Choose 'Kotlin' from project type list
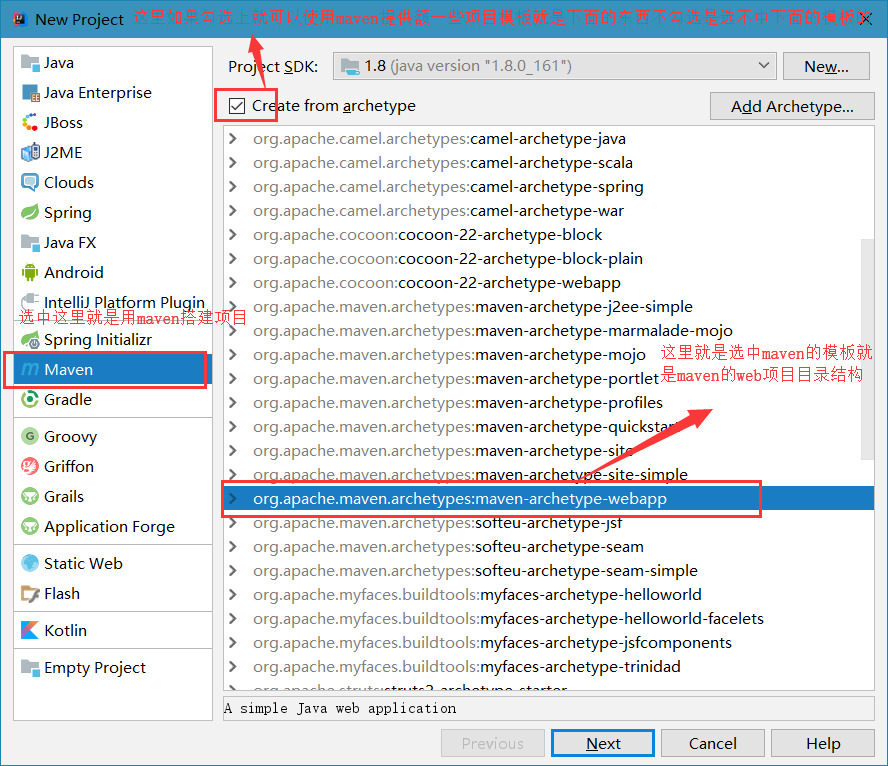 tap(113, 630)
